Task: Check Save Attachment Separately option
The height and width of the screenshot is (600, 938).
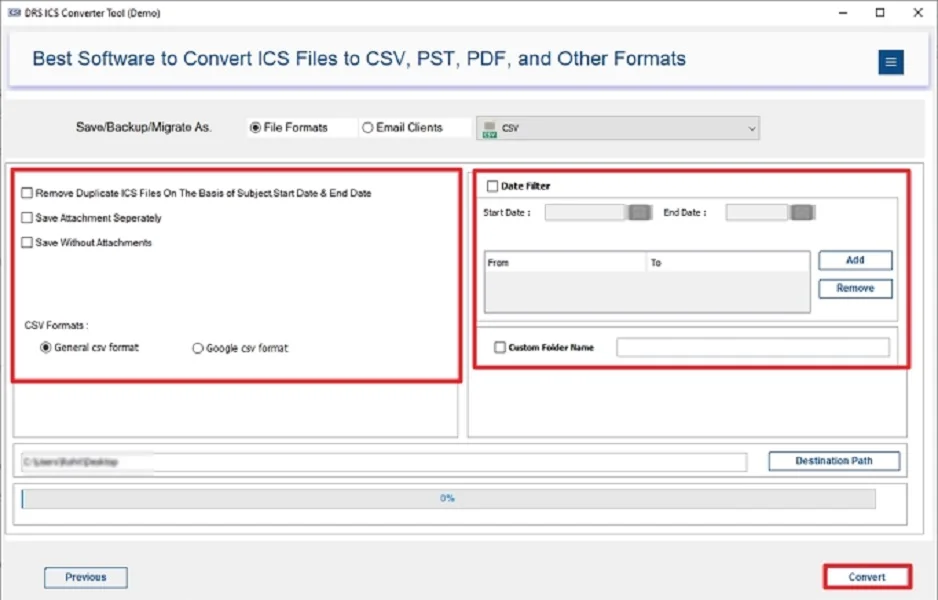Action: coord(27,218)
